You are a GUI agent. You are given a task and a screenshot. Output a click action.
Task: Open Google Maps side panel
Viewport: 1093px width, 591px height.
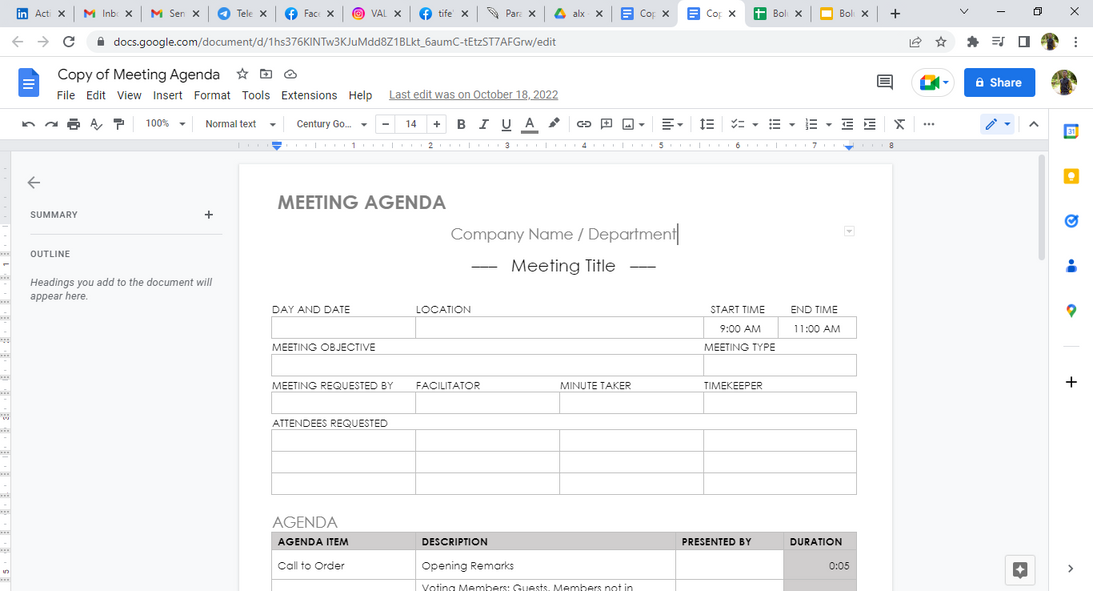pos(1071,311)
